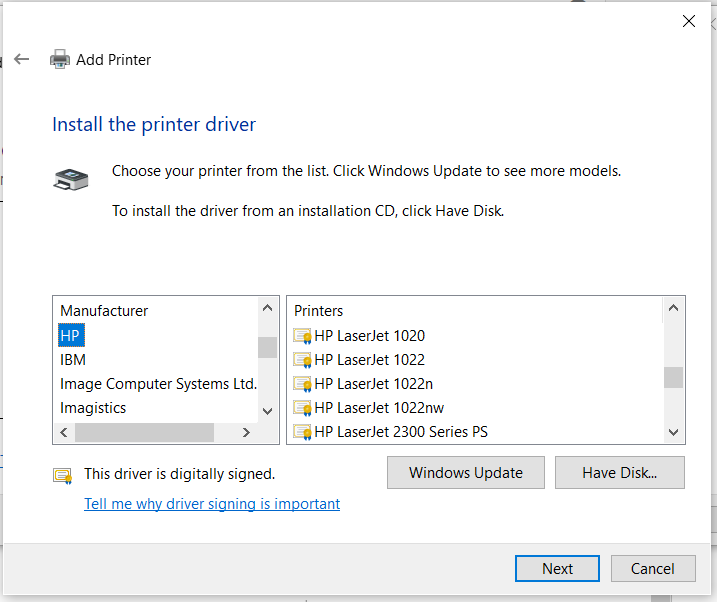Click the HP LaserJet 1022nw driver icon
The height and width of the screenshot is (602, 717).
pos(302,408)
